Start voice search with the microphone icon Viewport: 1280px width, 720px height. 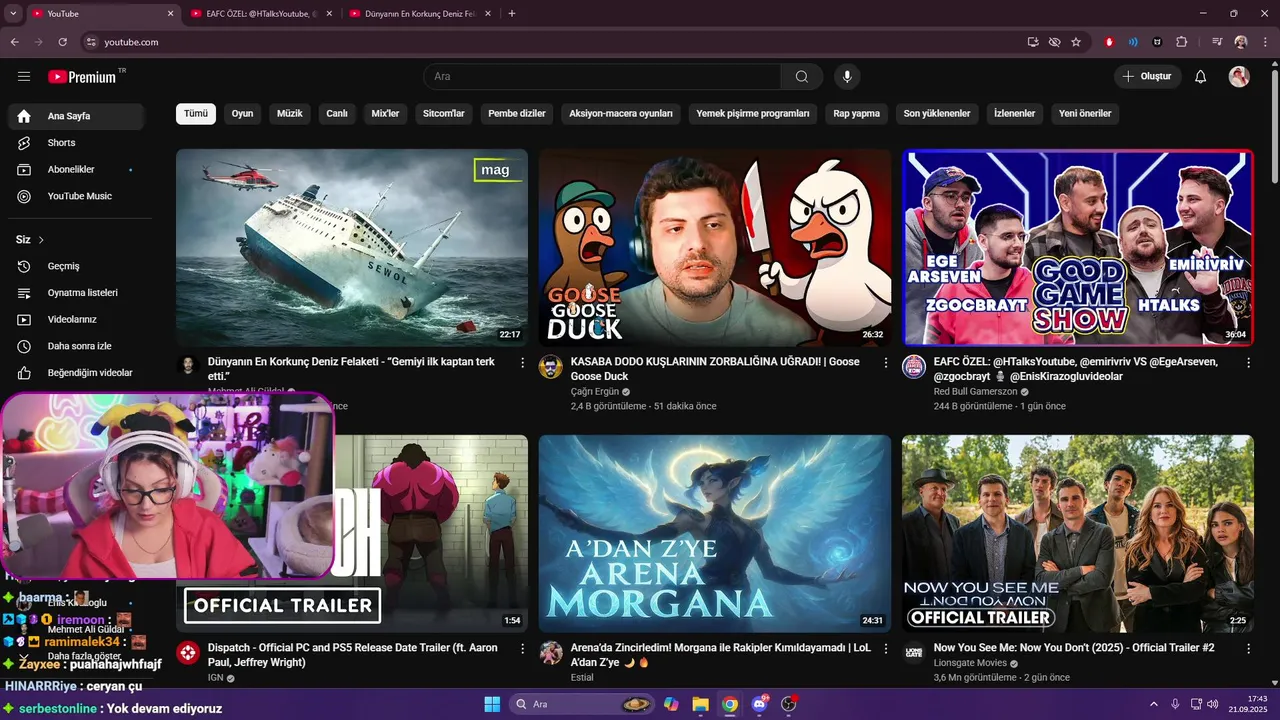click(847, 76)
